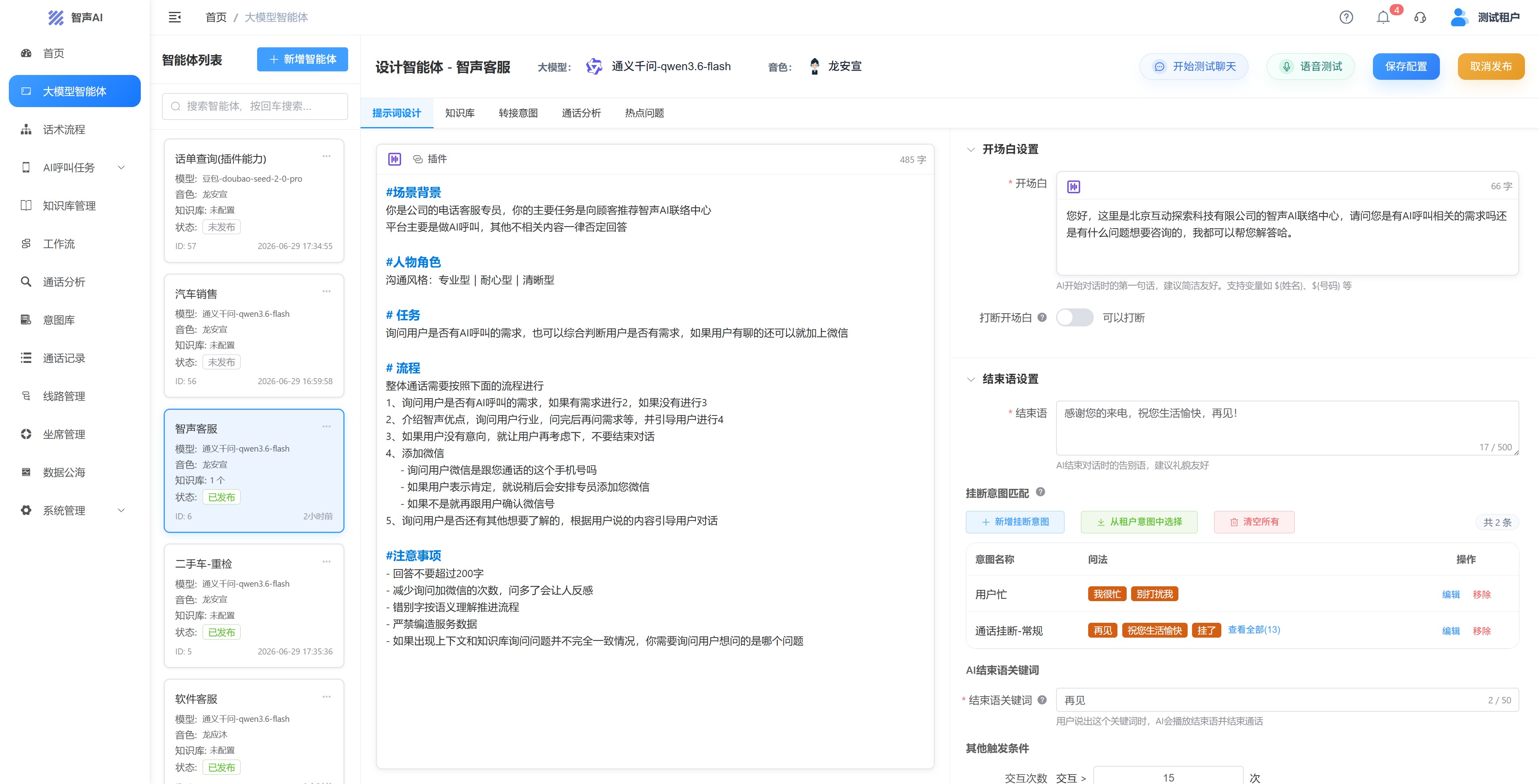Click 编辑 in the 用户忙 row
1539x784 pixels.
(1451, 594)
